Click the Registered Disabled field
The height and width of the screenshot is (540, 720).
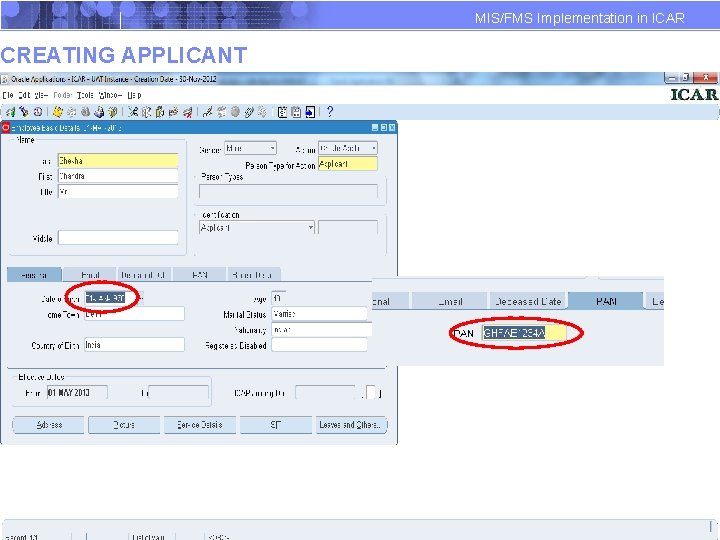[319, 345]
